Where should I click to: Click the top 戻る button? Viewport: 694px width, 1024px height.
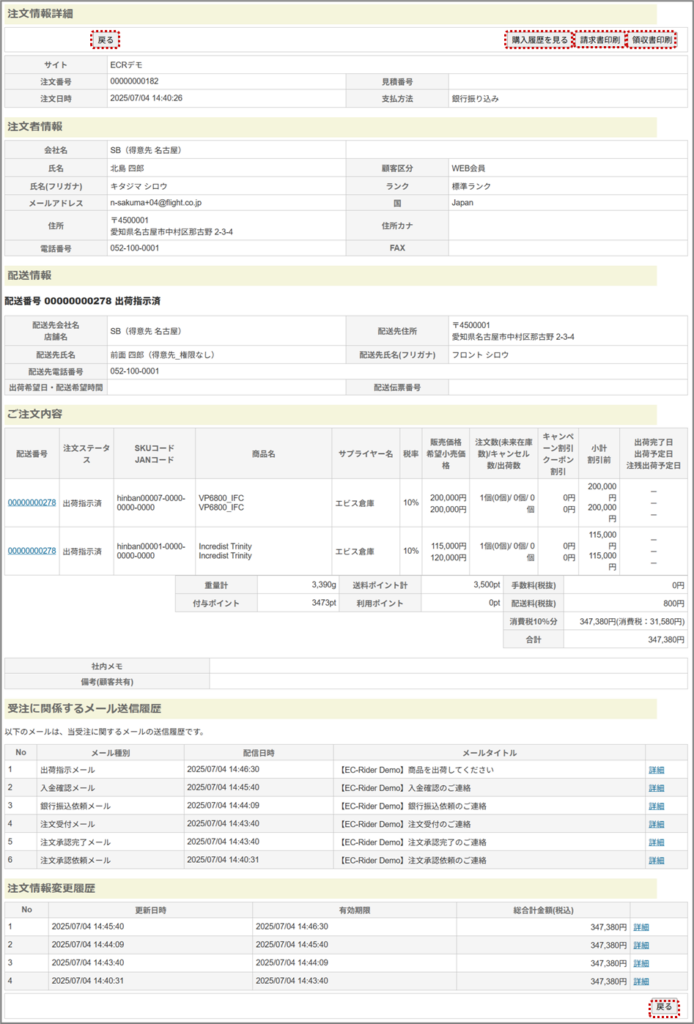point(105,40)
